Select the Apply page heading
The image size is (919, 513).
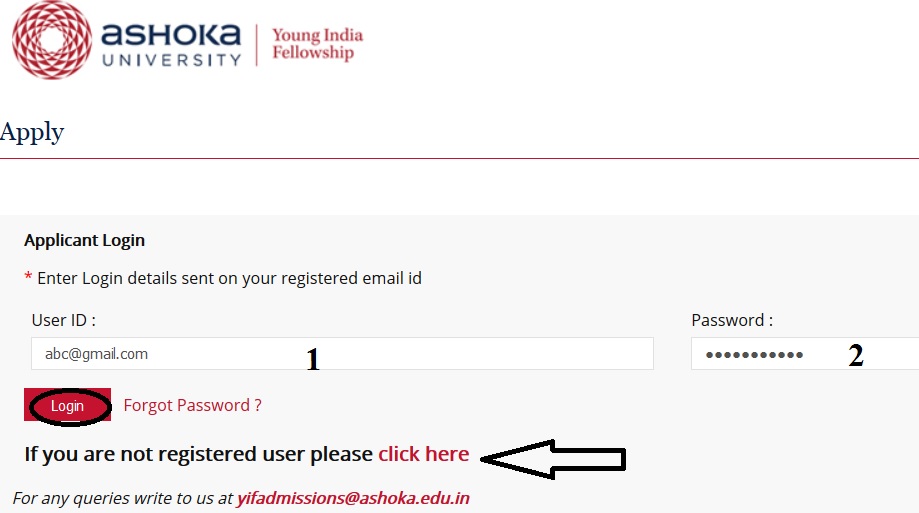click(32, 132)
